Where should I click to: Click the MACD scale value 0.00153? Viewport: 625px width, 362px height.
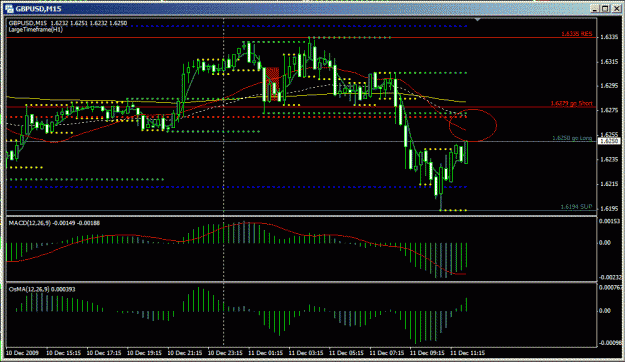(610, 221)
